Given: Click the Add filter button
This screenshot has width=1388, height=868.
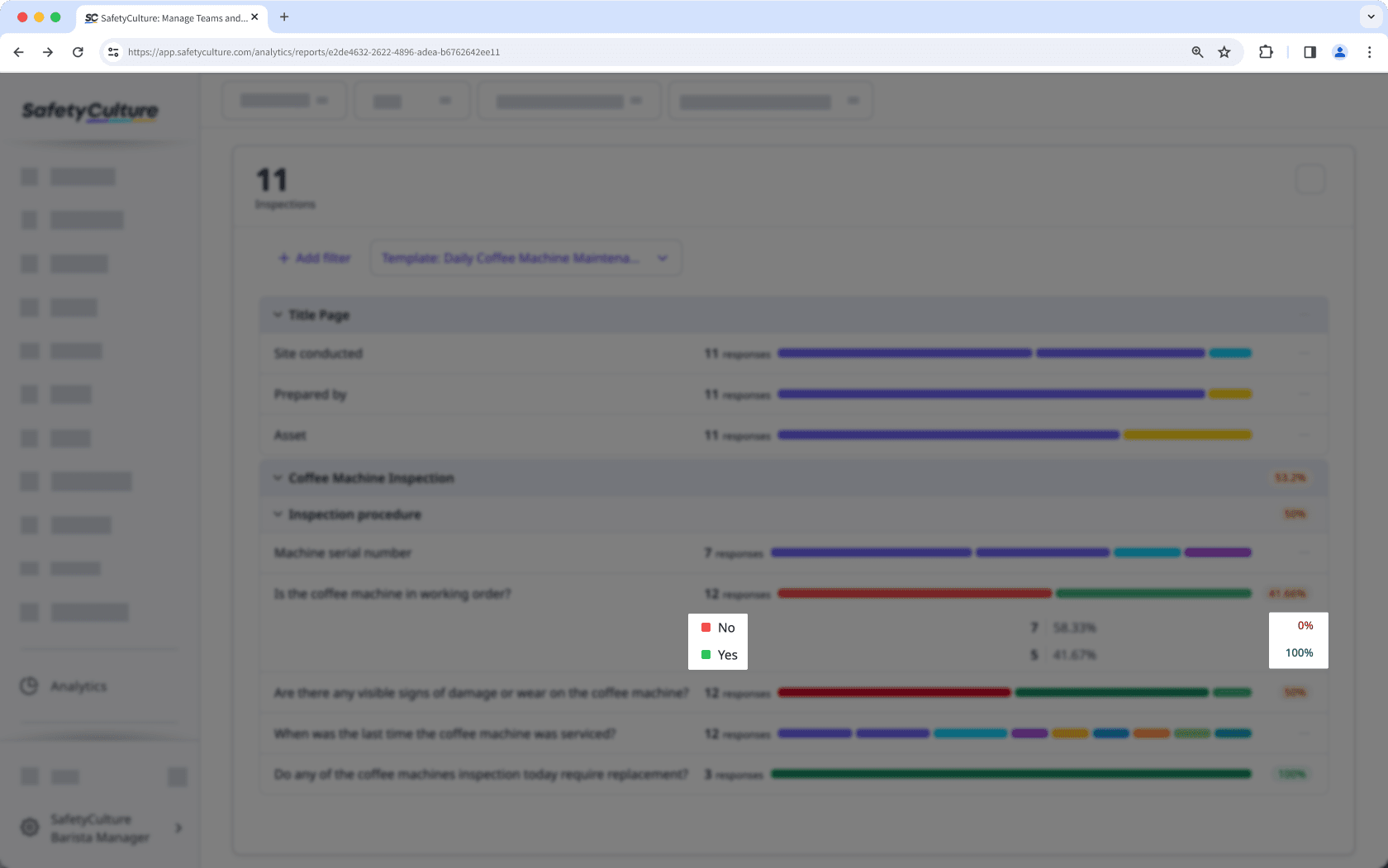Looking at the screenshot, I should pos(314,258).
